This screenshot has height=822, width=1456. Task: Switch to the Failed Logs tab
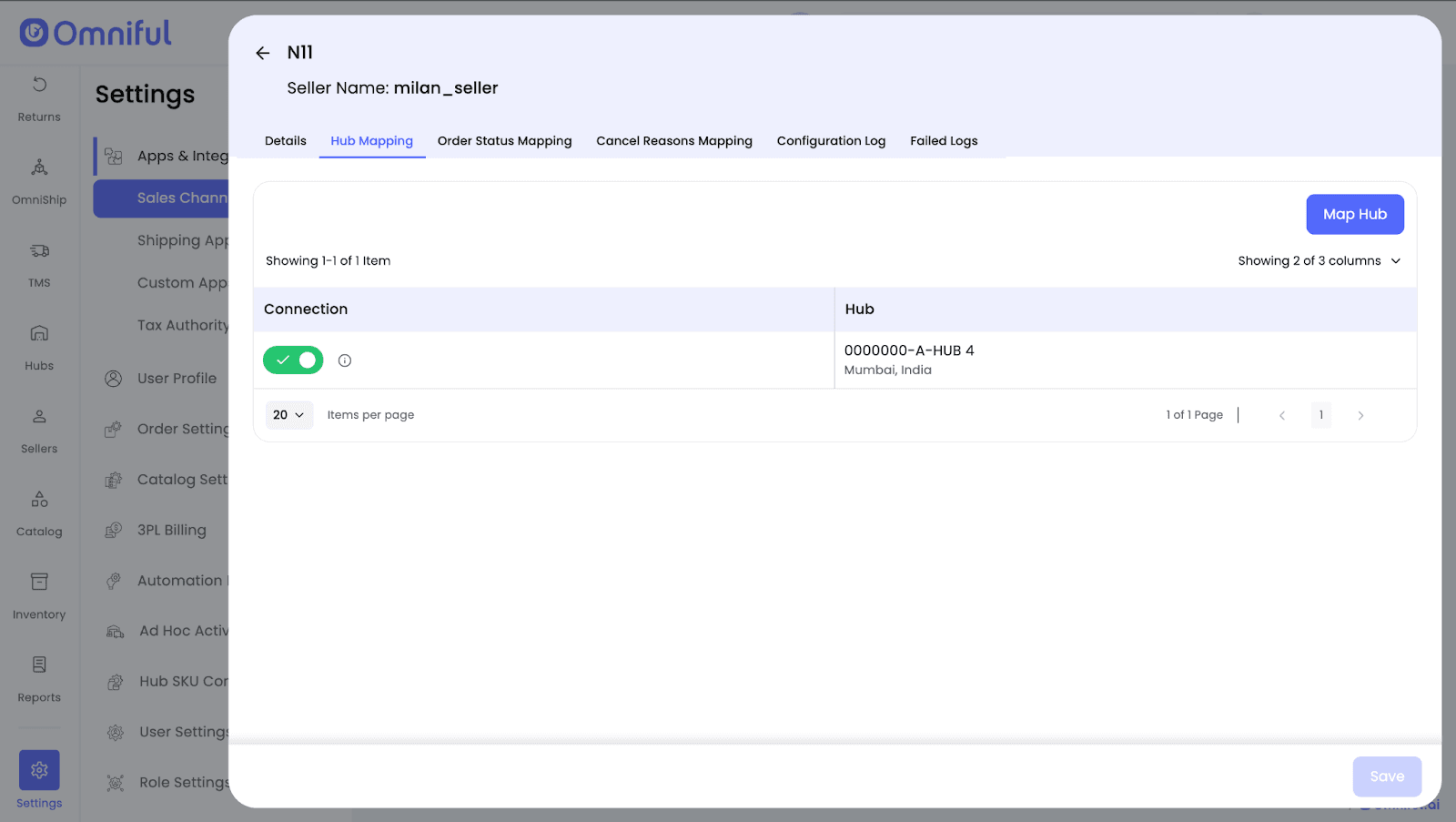pos(944,141)
